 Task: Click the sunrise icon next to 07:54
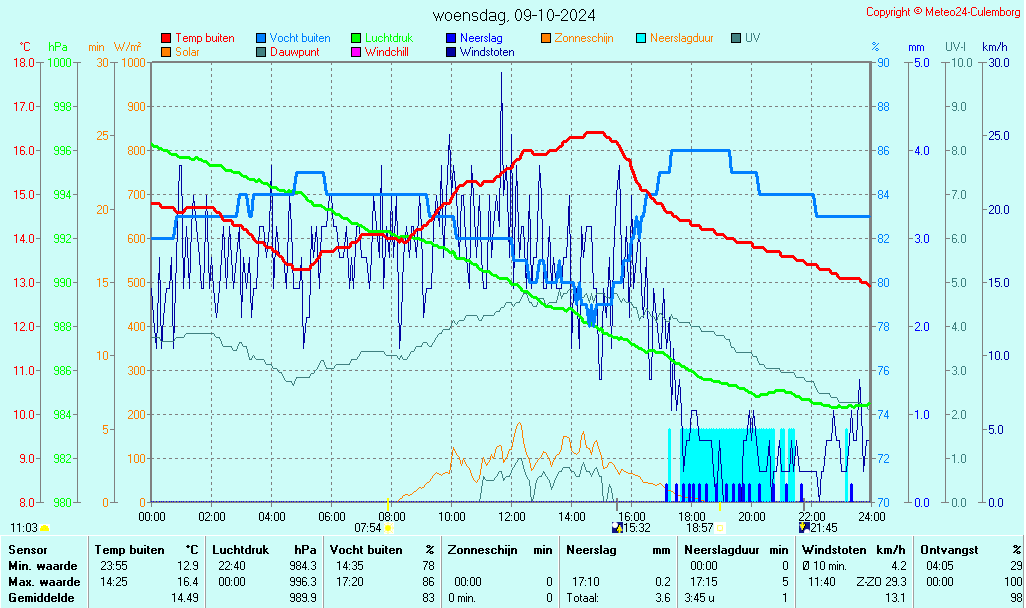pos(388,528)
